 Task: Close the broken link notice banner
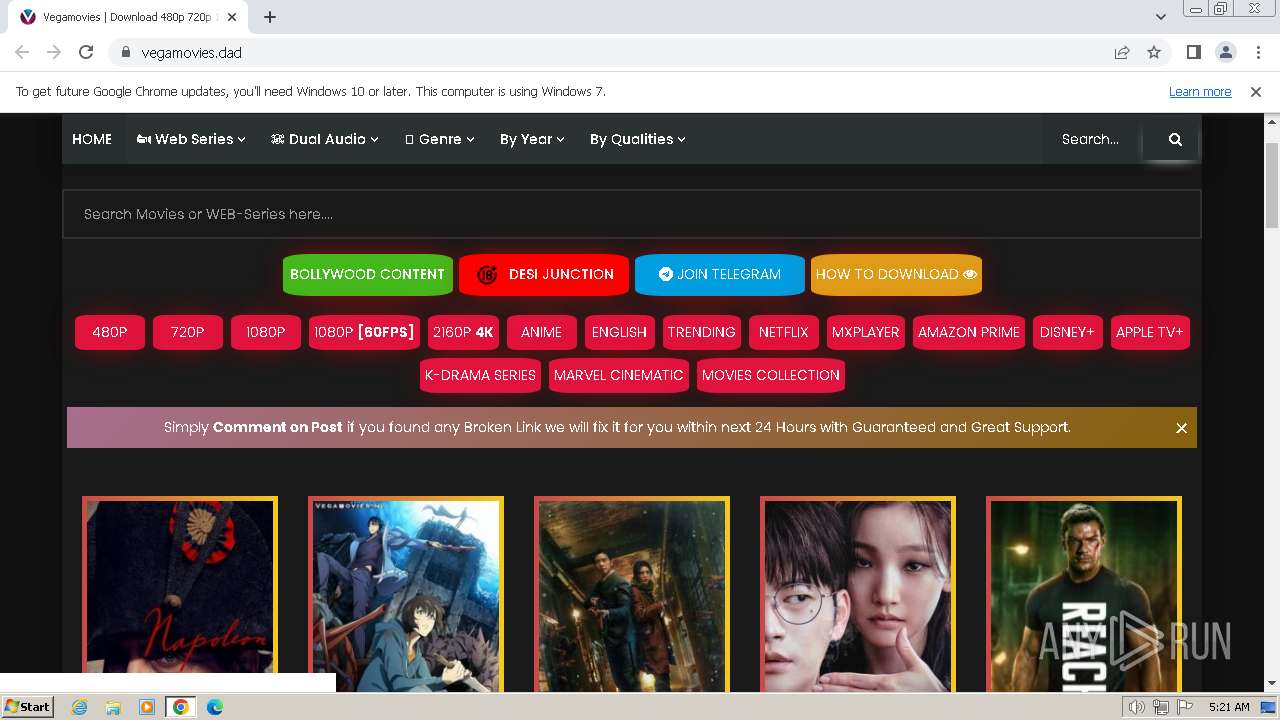(1181, 428)
